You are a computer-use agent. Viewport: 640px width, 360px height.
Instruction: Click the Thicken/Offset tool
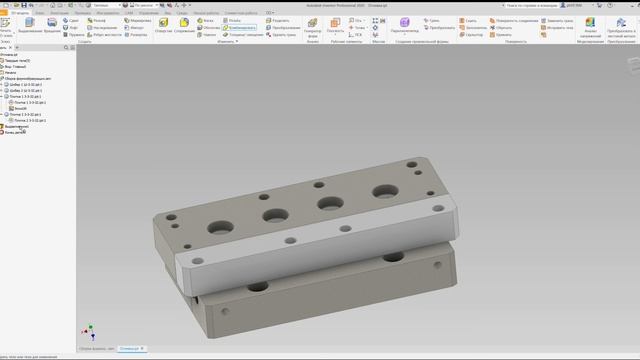tap(243, 35)
